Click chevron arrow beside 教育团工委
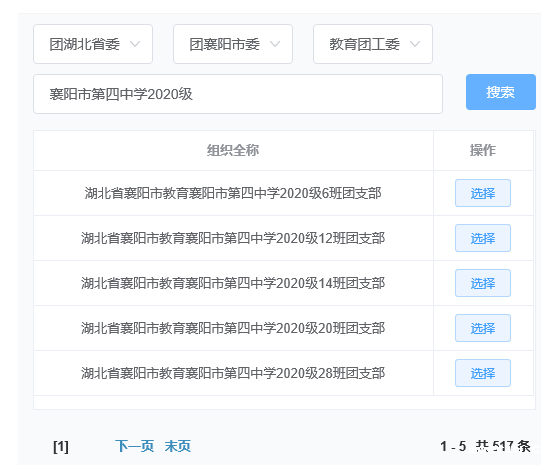The image size is (559, 465). [x=415, y=44]
